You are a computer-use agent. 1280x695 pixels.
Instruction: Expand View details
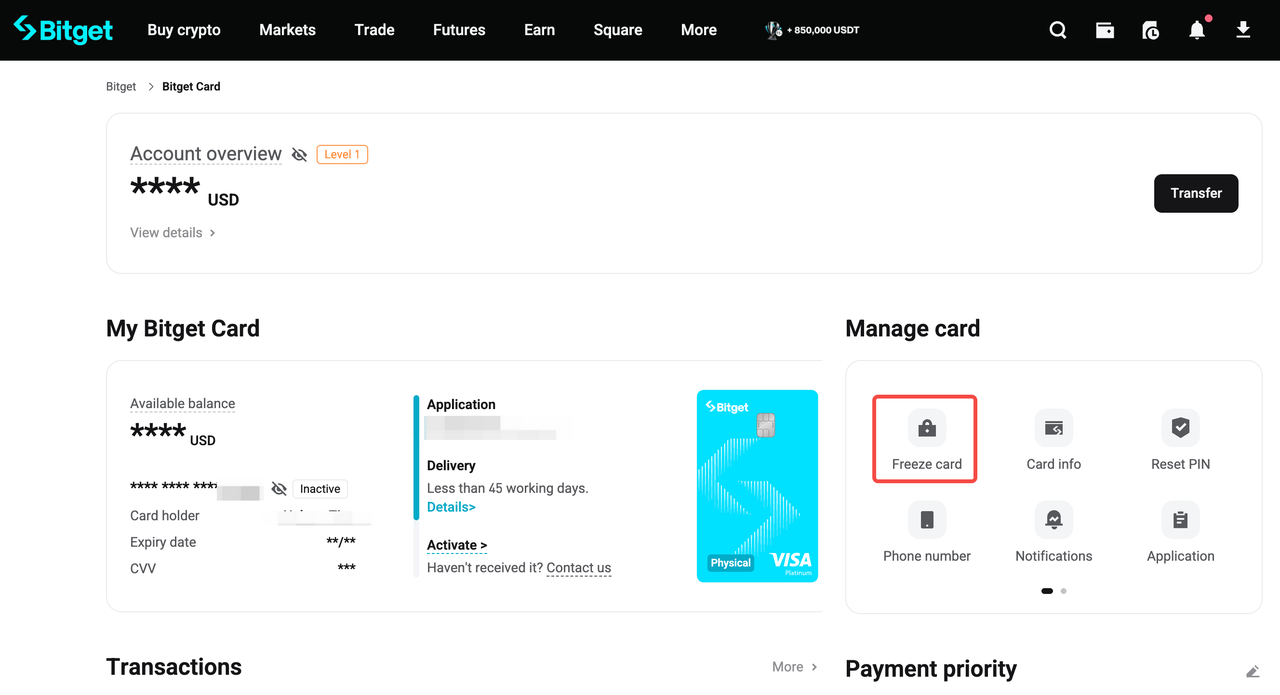coord(172,232)
